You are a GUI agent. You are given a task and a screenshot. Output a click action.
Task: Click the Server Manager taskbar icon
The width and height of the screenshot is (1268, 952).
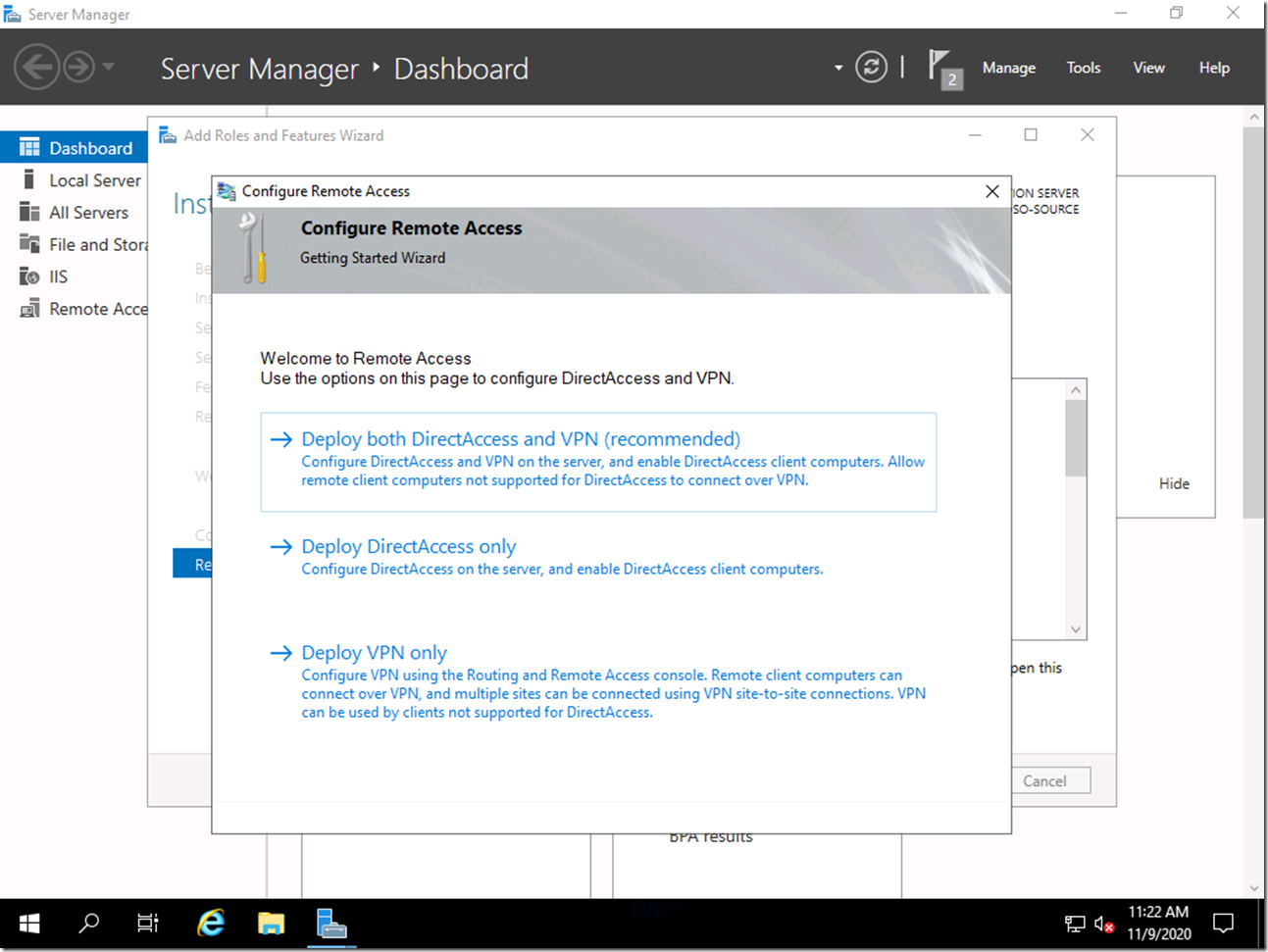click(x=331, y=924)
